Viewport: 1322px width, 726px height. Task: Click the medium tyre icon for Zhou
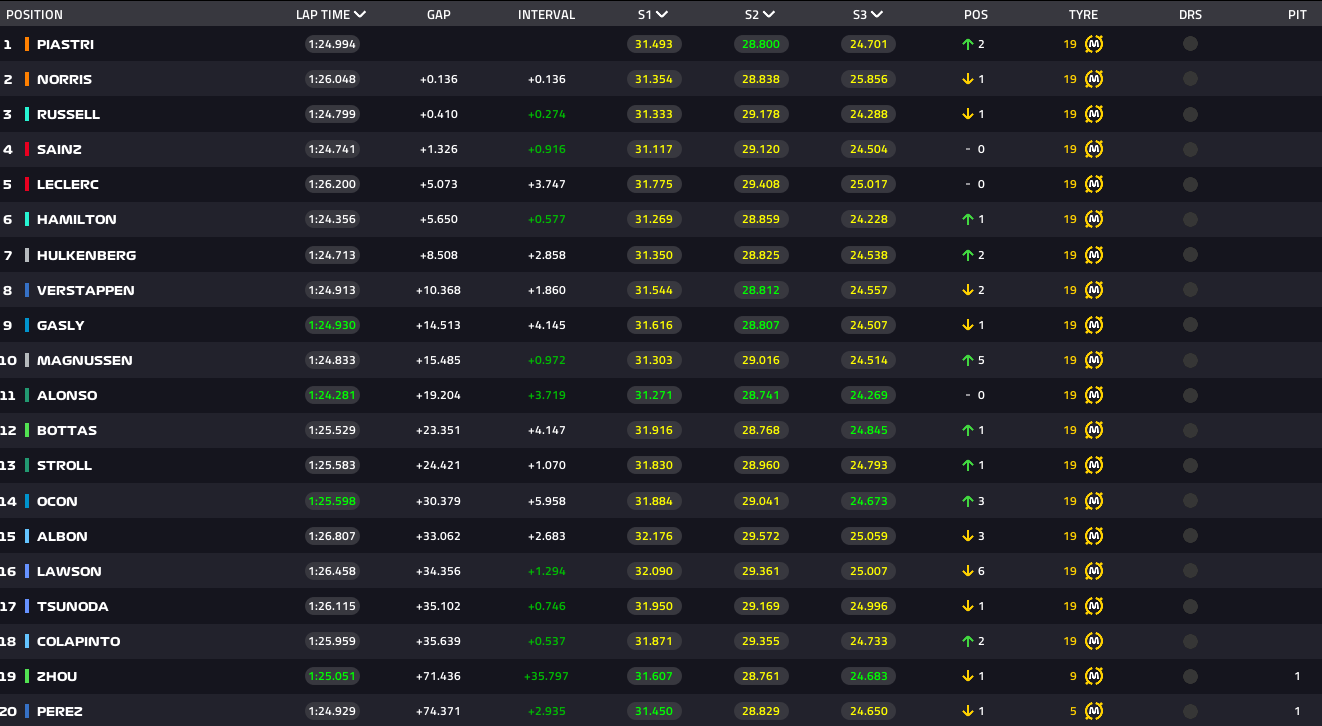tap(1094, 676)
